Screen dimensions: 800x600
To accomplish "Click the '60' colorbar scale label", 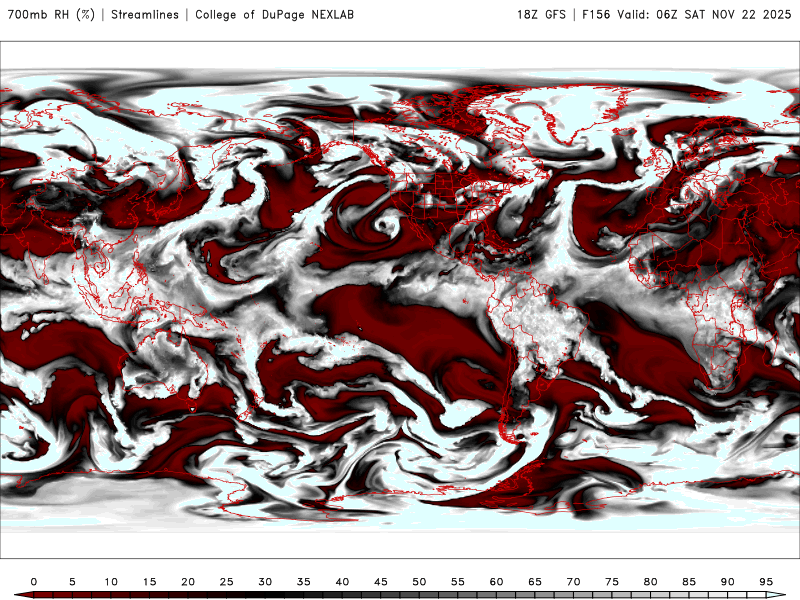I will [x=496, y=582].
